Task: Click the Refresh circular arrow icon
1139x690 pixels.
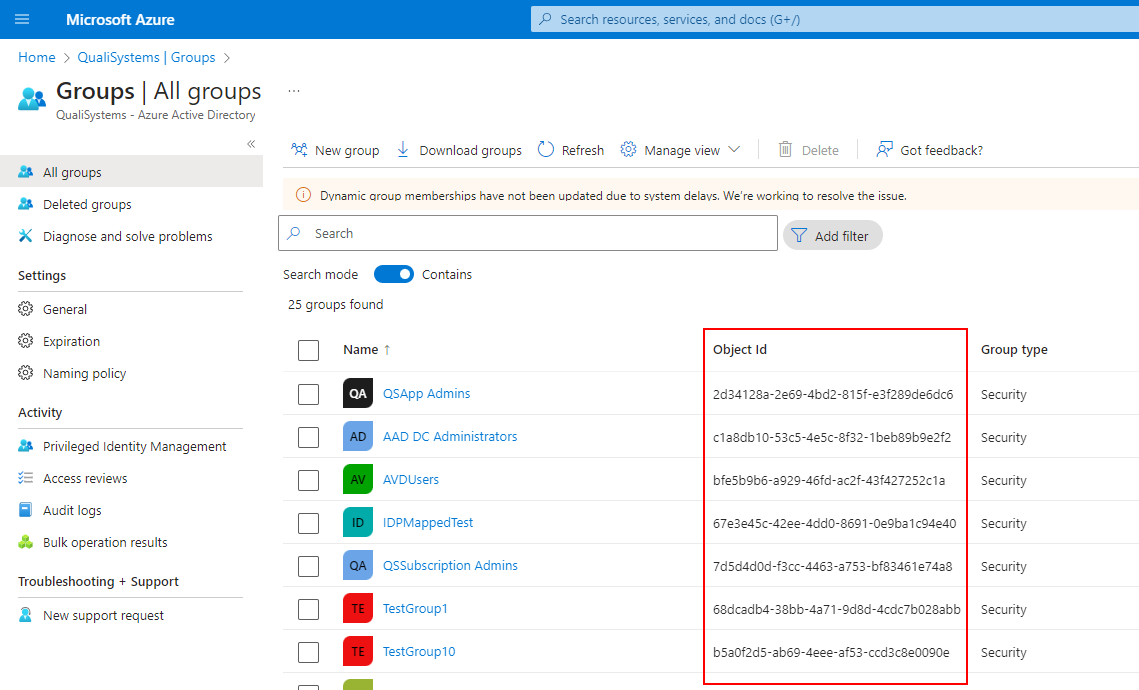Action: (546, 150)
